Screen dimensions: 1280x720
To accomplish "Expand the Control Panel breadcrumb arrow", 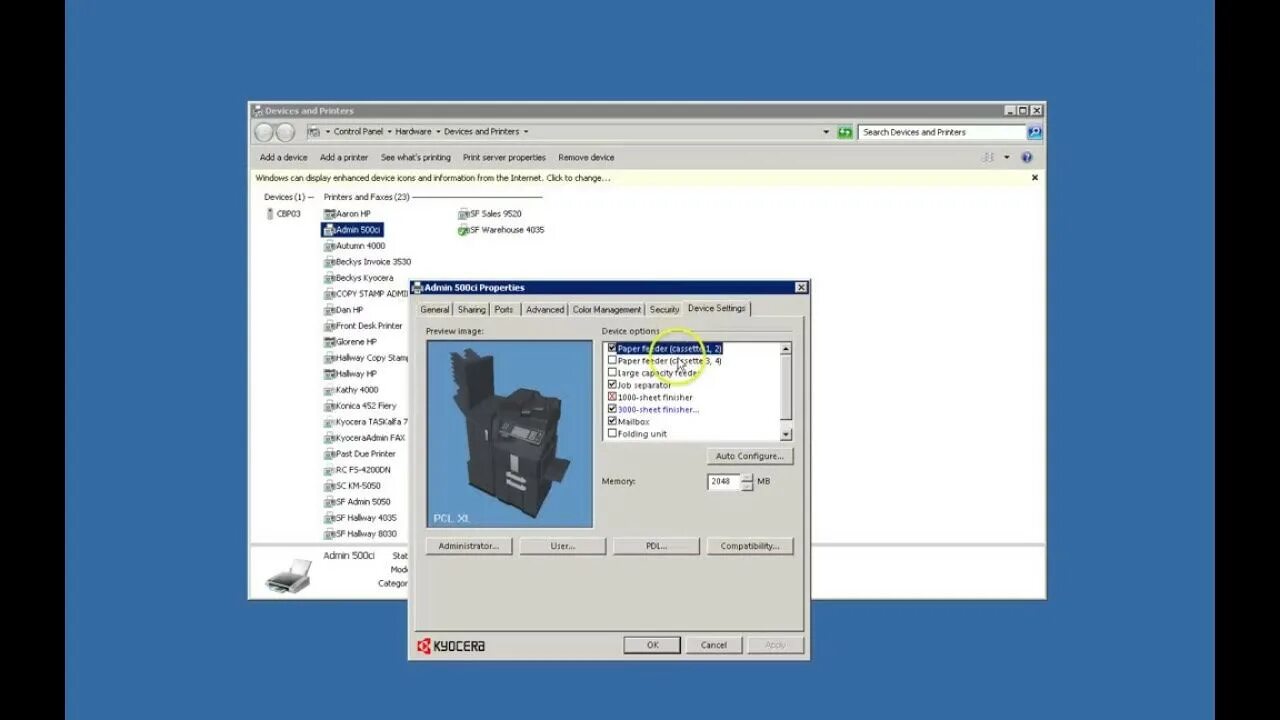I will tap(388, 132).
